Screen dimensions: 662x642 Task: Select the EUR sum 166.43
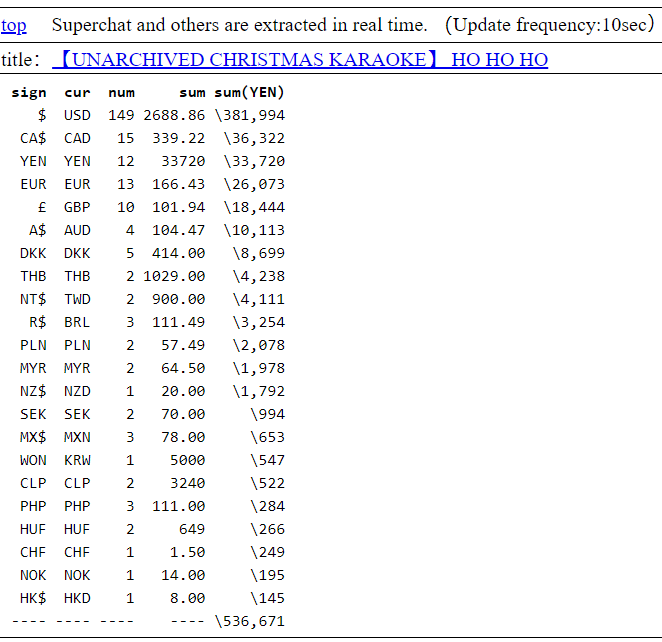point(179,184)
